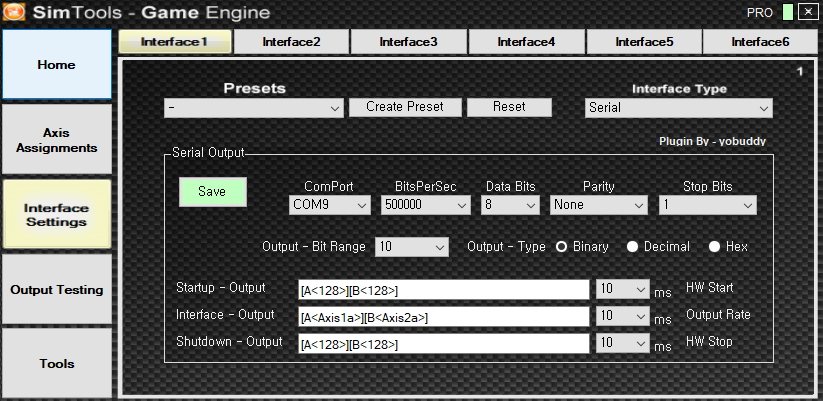Open the Tools section
This screenshot has width=823, height=401.
[x=56, y=363]
